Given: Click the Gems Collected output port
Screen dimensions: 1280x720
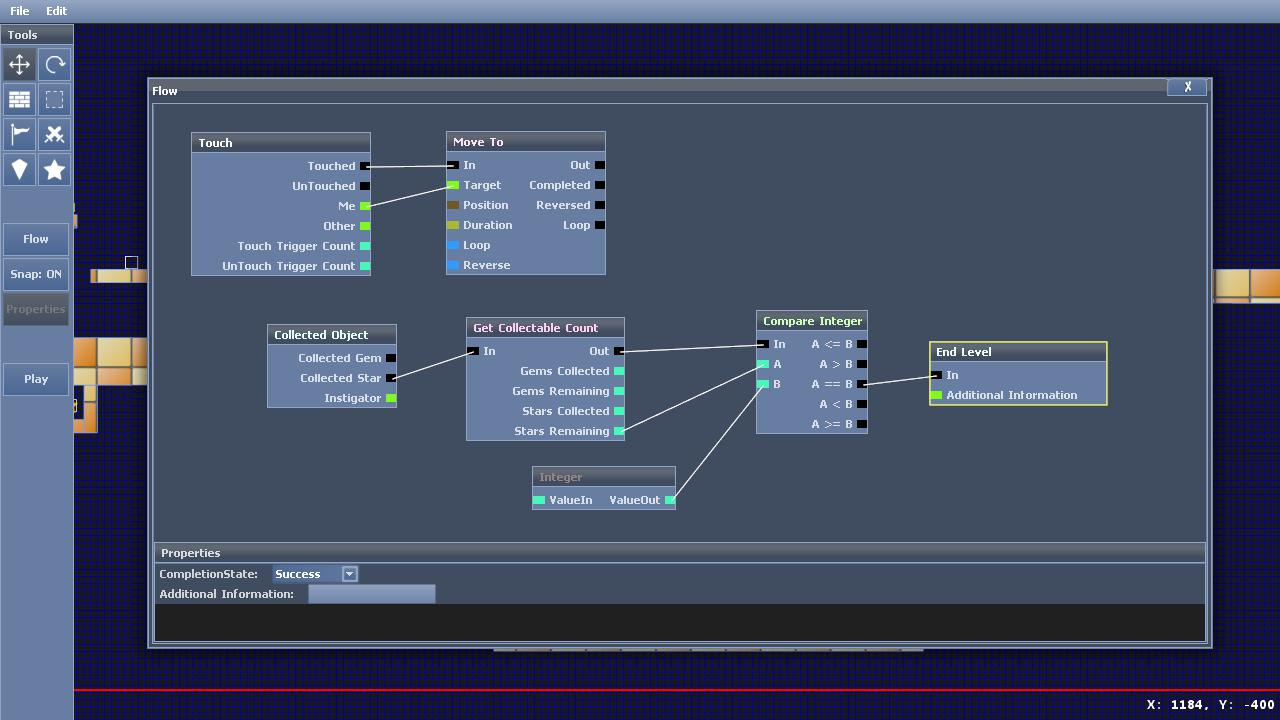Looking at the screenshot, I should tap(619, 371).
